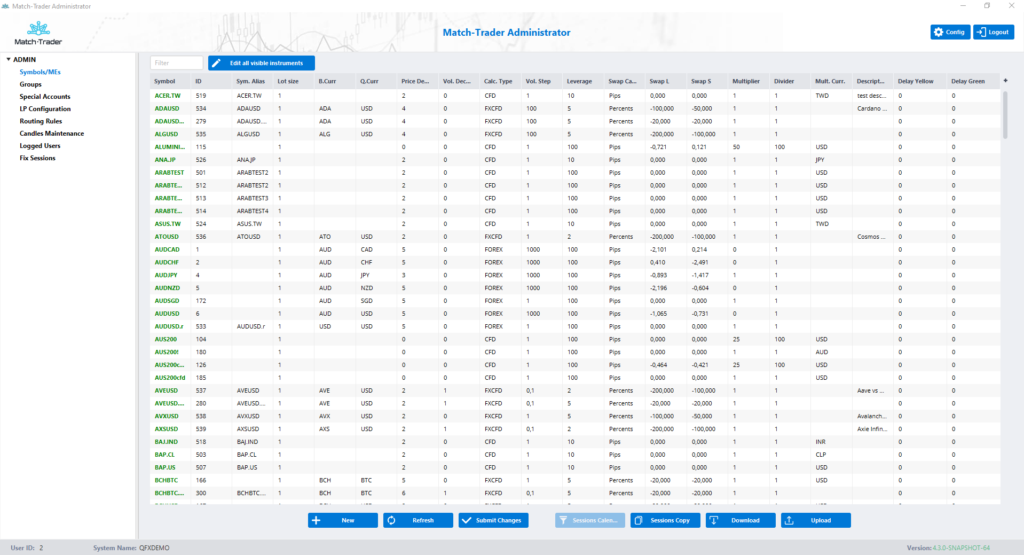Sort by the Calc. Type column header
The height and width of the screenshot is (555, 1024).
pos(498,82)
